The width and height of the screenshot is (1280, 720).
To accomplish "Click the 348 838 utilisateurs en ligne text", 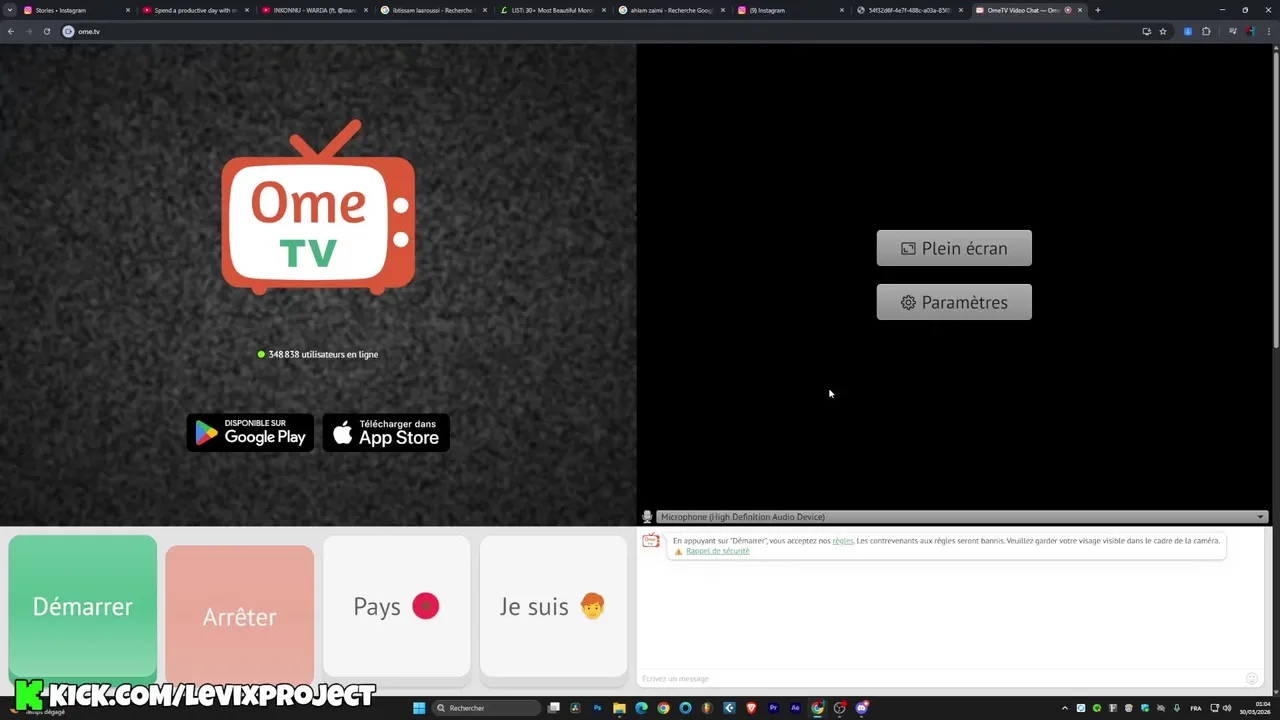I will click(x=323, y=354).
